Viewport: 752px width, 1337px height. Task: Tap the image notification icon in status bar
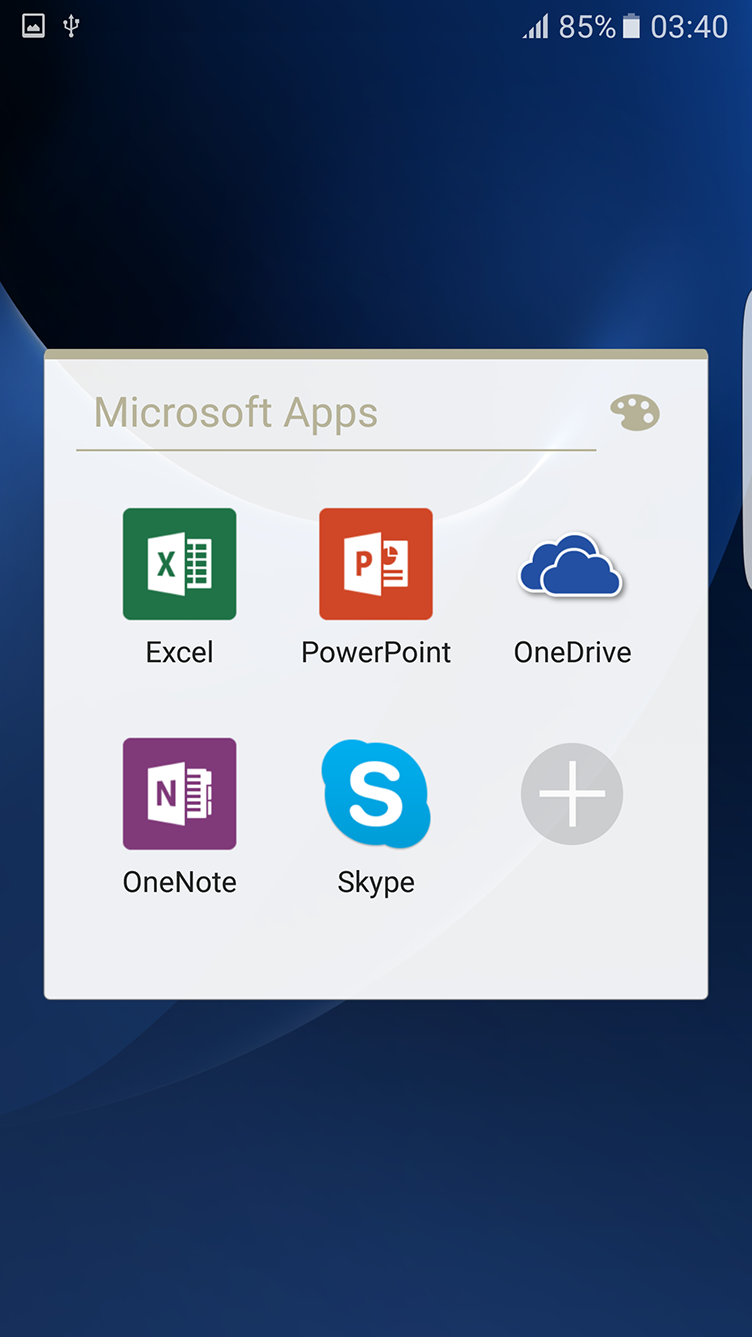tap(34, 26)
